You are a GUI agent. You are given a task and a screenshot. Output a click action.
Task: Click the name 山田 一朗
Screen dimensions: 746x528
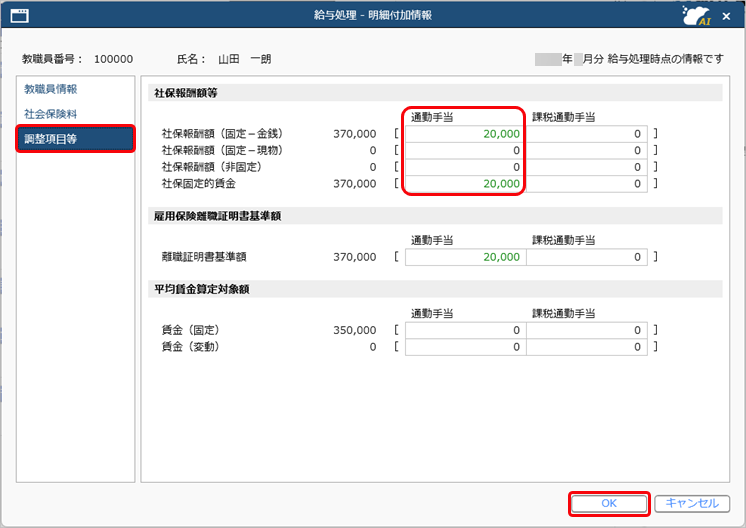pyautogui.click(x=245, y=59)
